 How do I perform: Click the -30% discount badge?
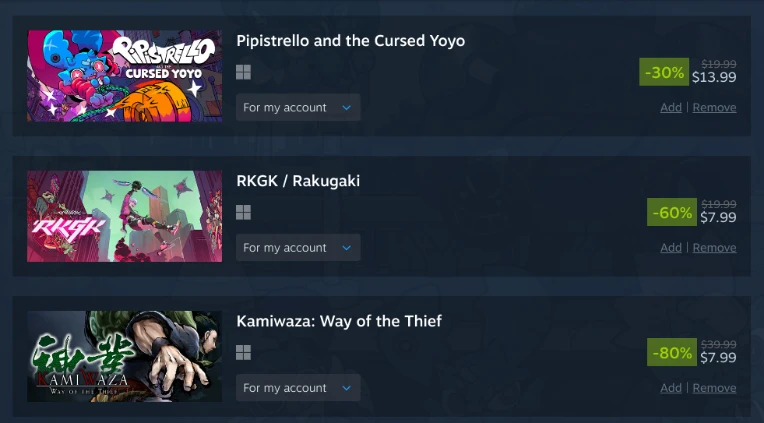664,72
